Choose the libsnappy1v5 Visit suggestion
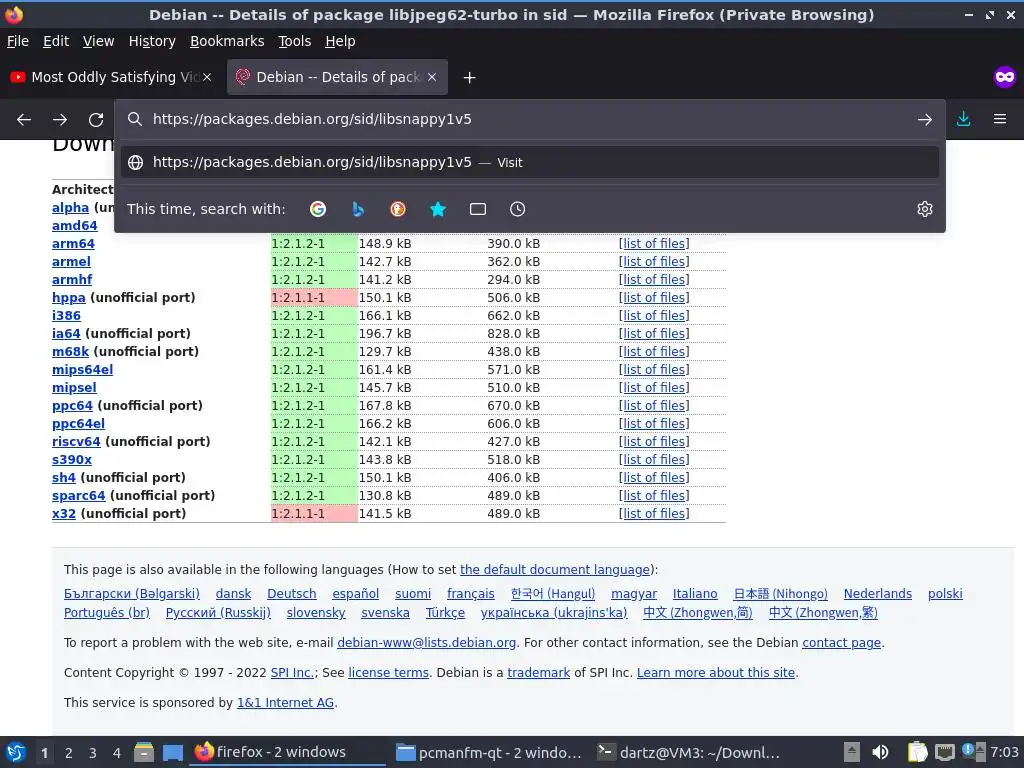 pyautogui.click(x=530, y=163)
